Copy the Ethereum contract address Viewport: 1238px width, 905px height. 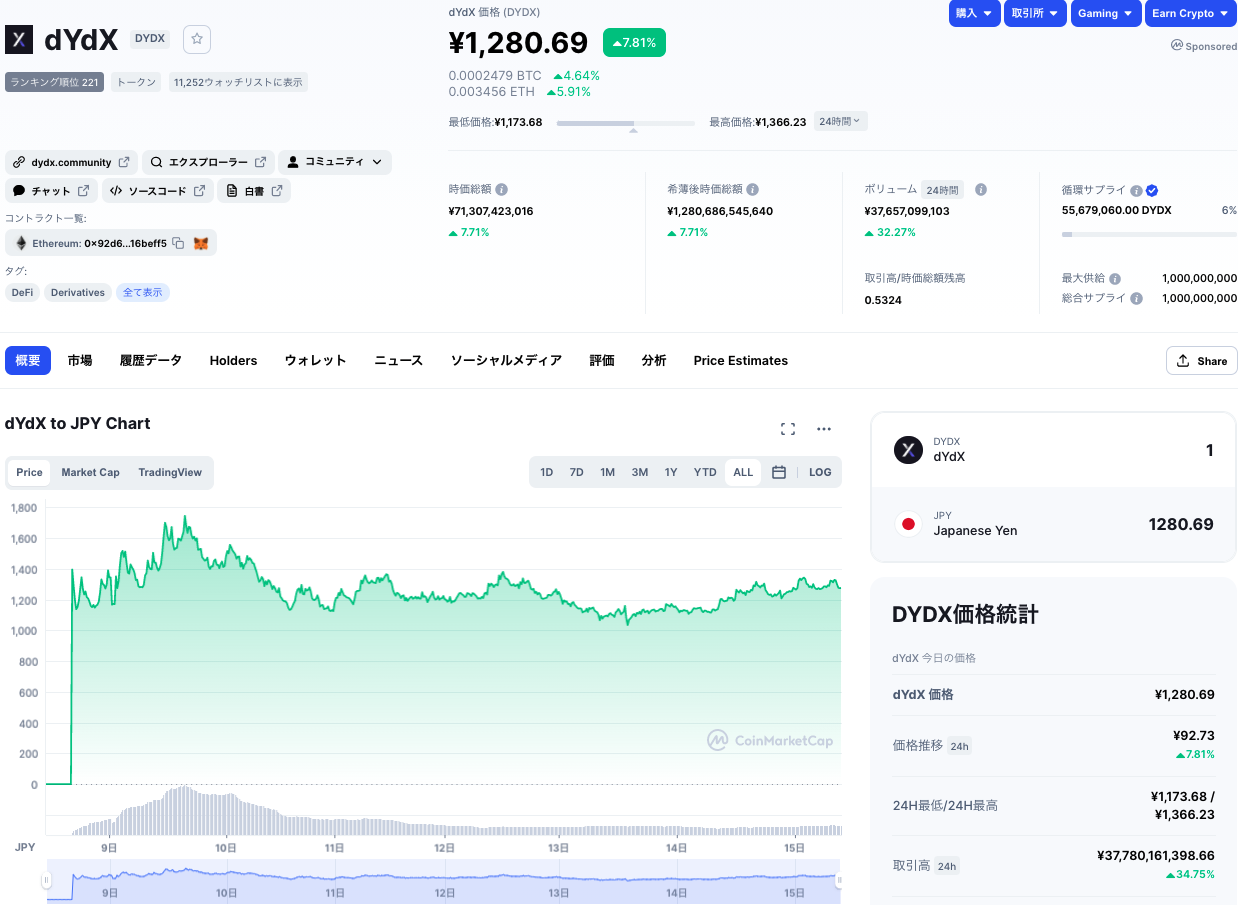click(178, 243)
